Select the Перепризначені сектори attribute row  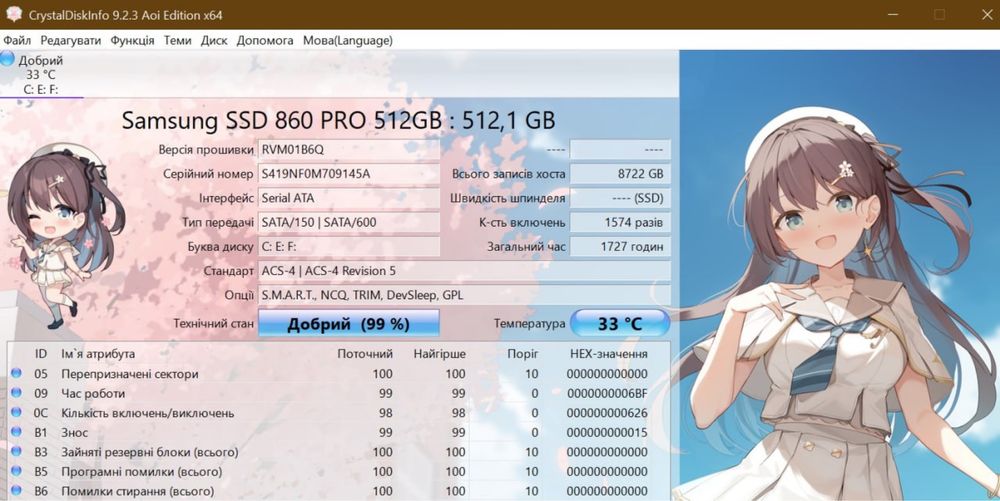(338, 374)
